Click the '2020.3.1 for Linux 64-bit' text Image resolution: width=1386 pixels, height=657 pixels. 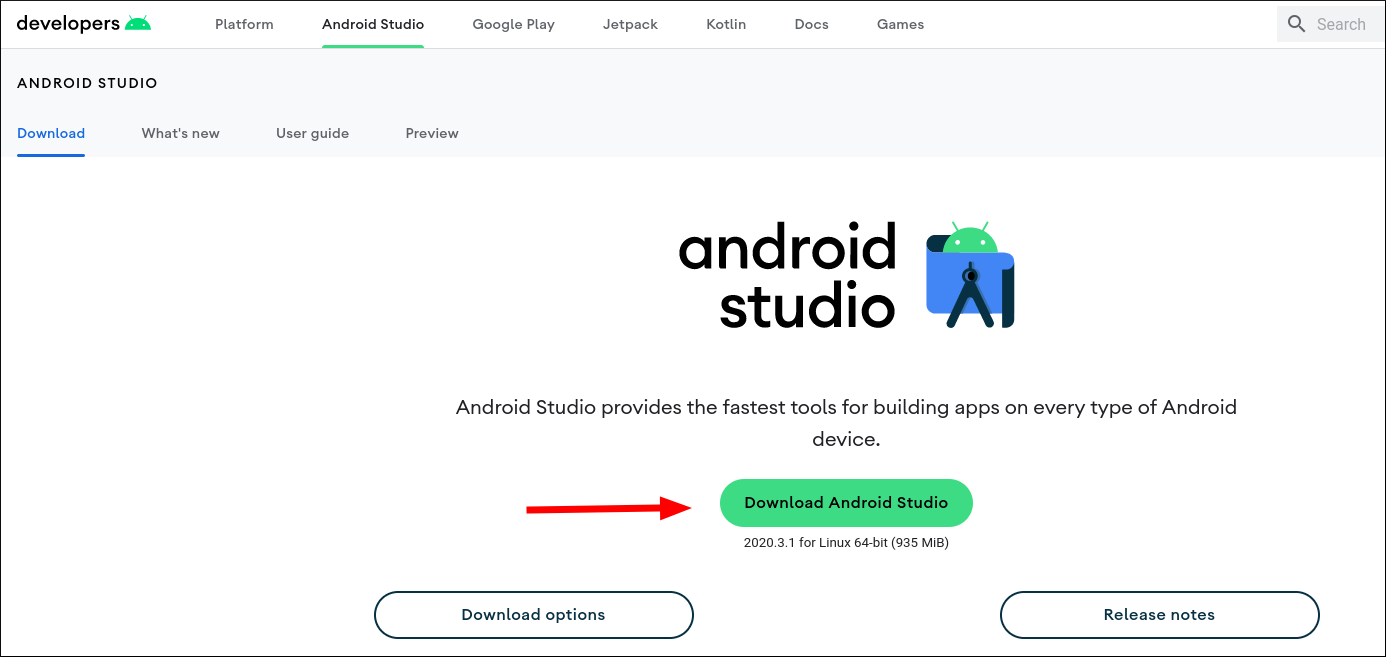846,543
